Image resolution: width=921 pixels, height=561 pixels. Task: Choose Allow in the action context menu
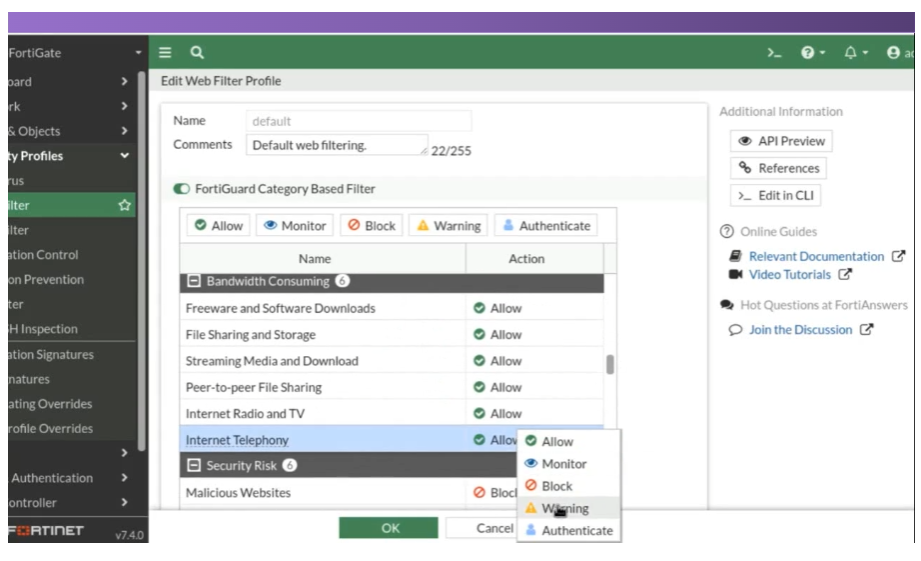point(569,441)
